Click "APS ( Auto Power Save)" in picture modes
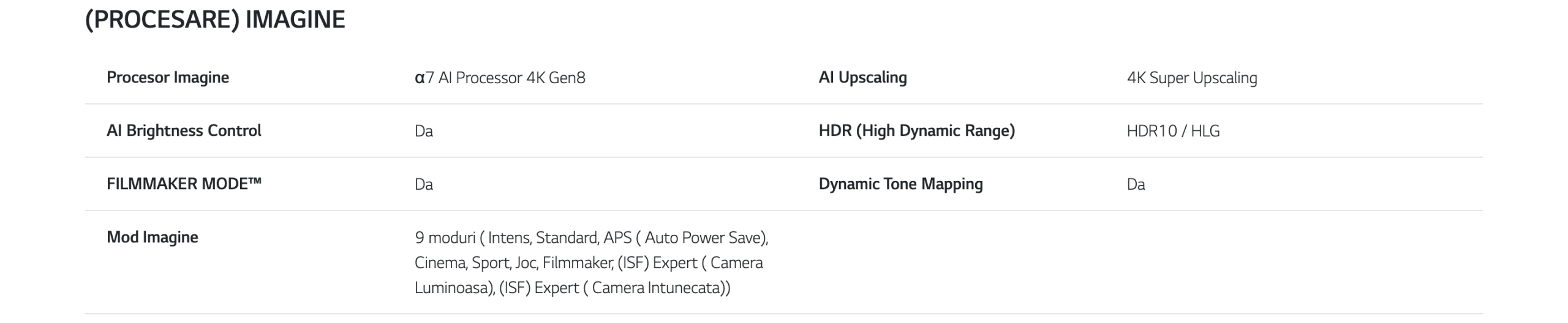The width and height of the screenshot is (1568, 323). tap(685, 238)
